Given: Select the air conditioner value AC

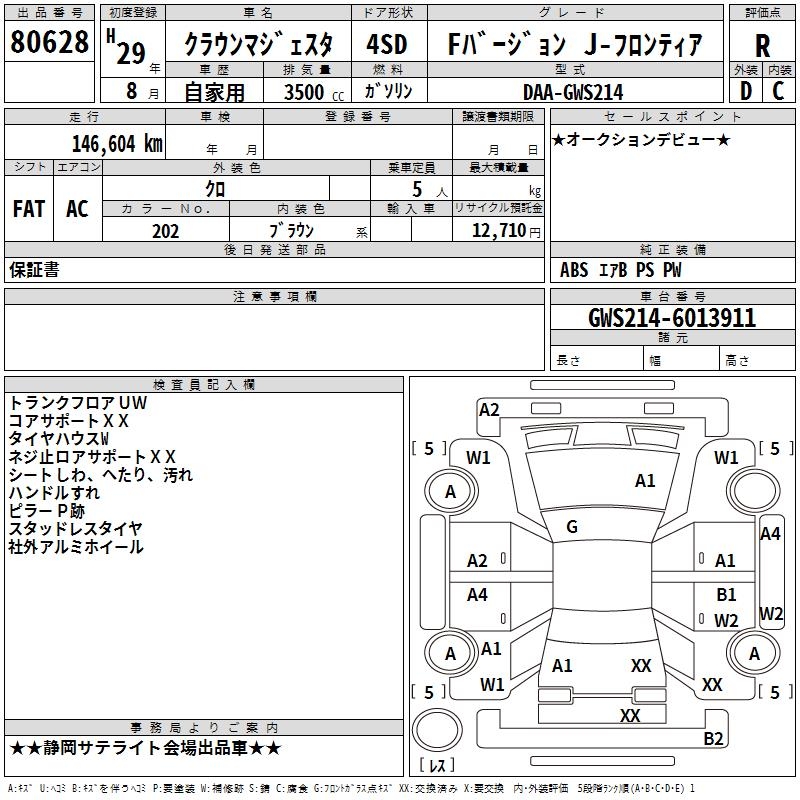Looking at the screenshot, I should tap(77, 209).
